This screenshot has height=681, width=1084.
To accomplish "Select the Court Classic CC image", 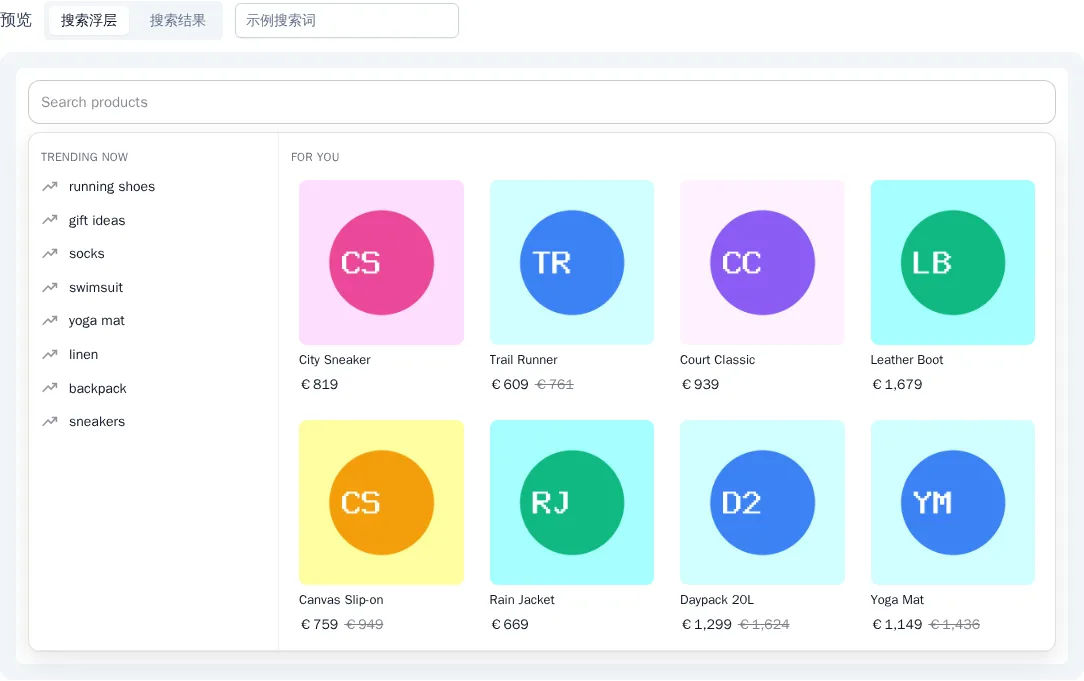I will [x=762, y=263].
